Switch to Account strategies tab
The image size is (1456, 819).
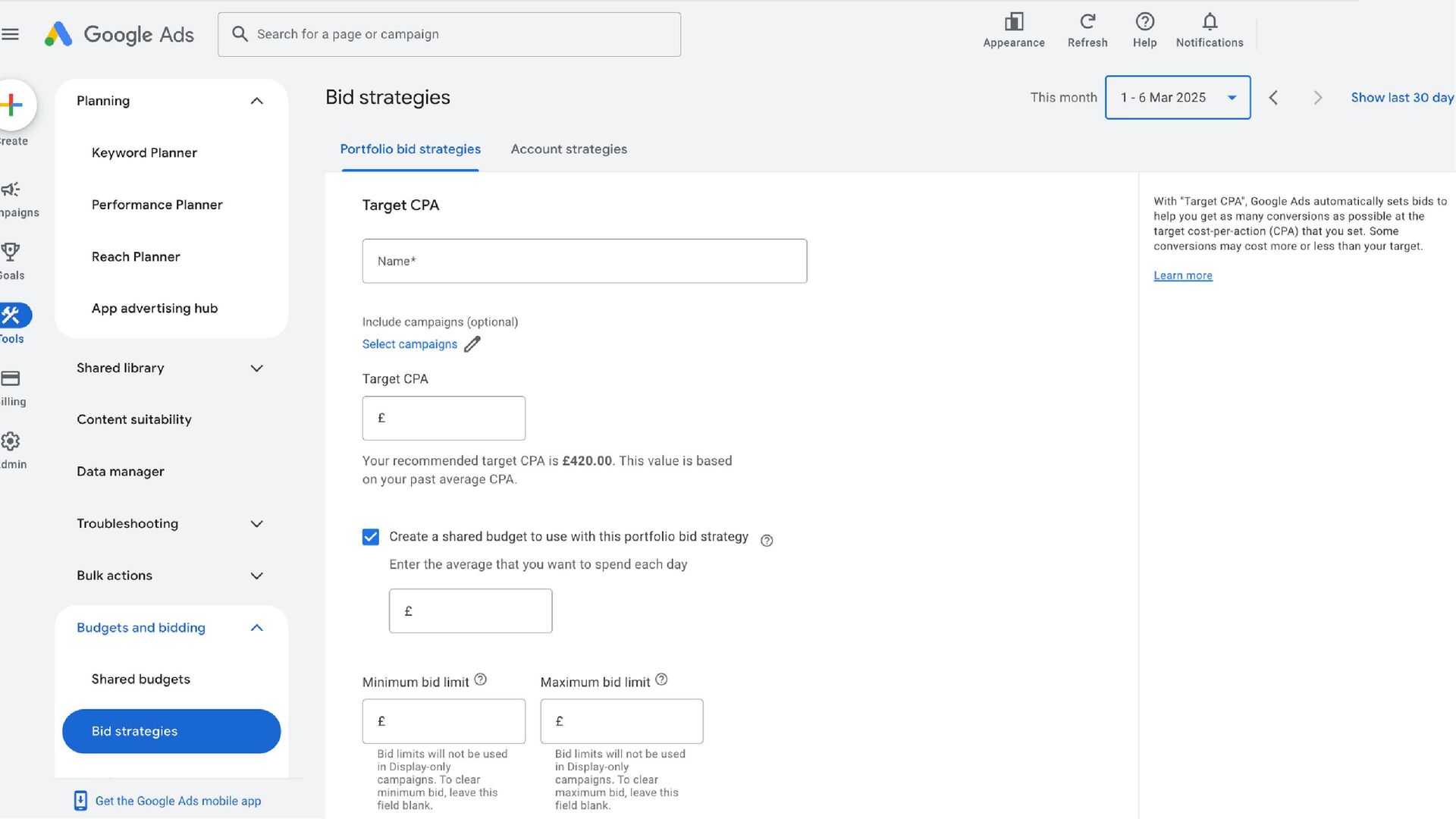pos(569,149)
